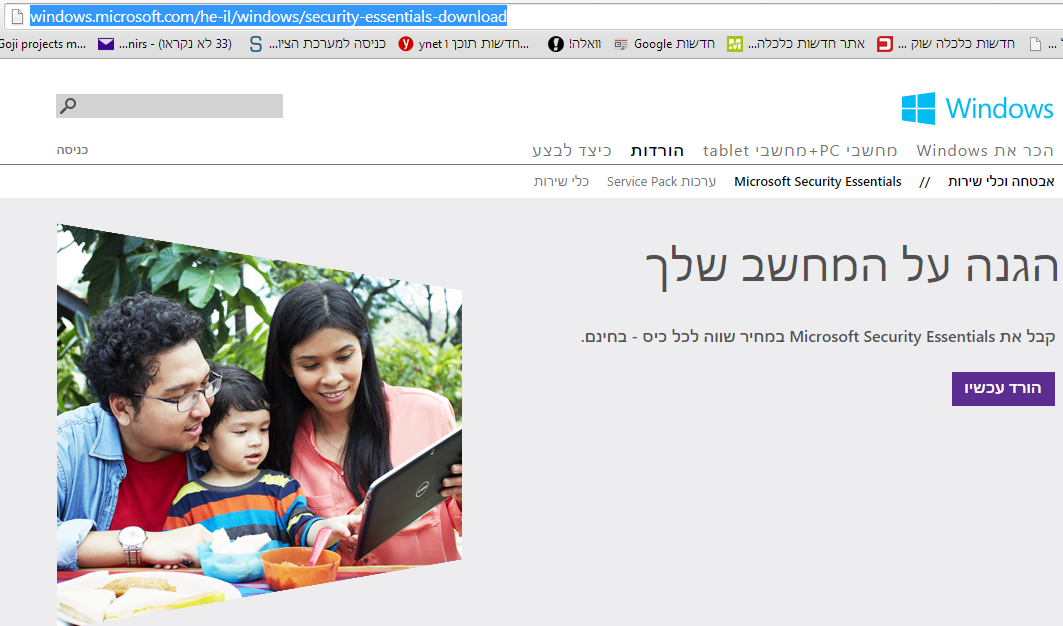Open the ערכות Service Pack sub-tab

coord(661,182)
